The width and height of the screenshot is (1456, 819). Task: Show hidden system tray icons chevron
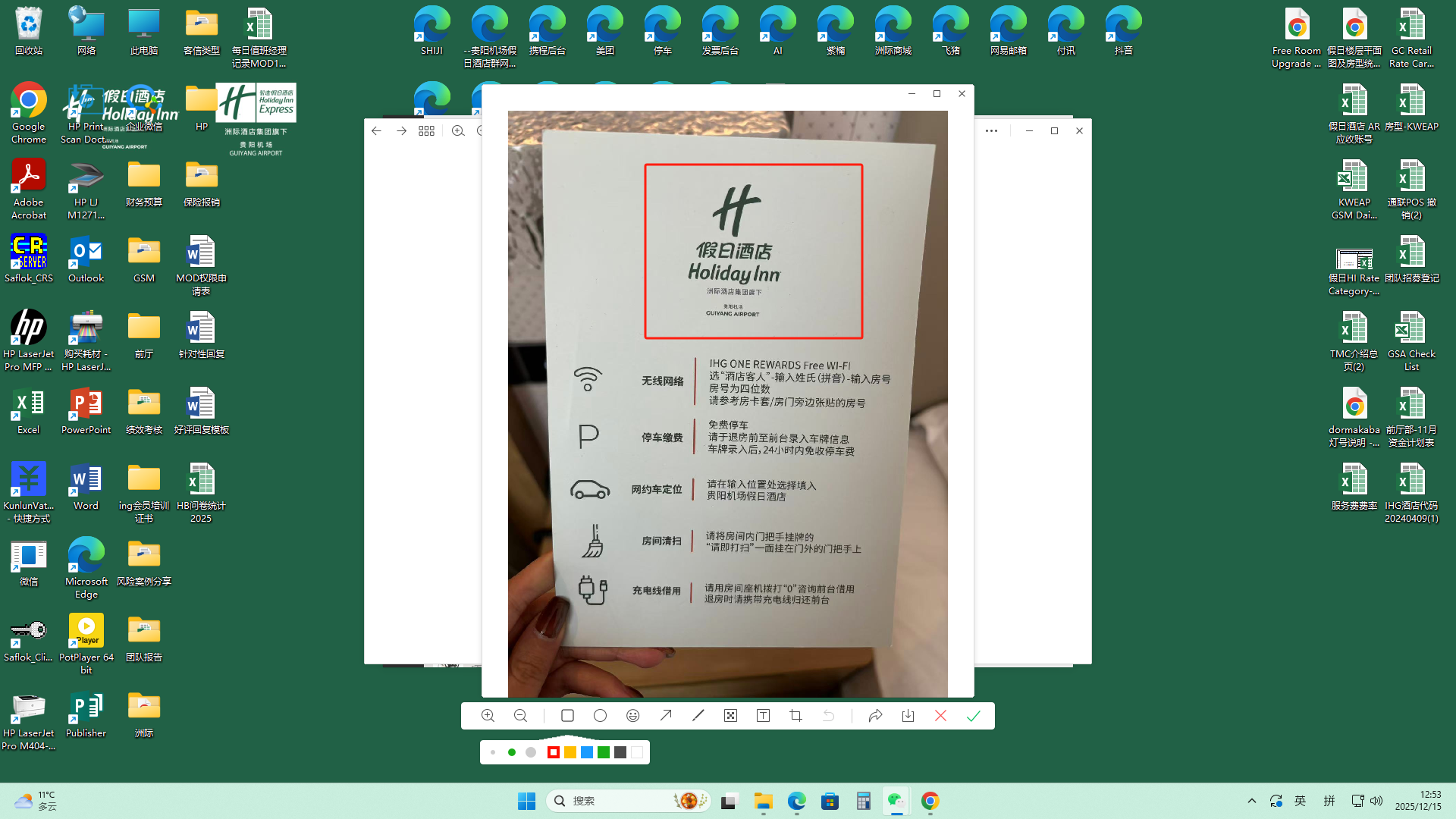click(x=1252, y=801)
